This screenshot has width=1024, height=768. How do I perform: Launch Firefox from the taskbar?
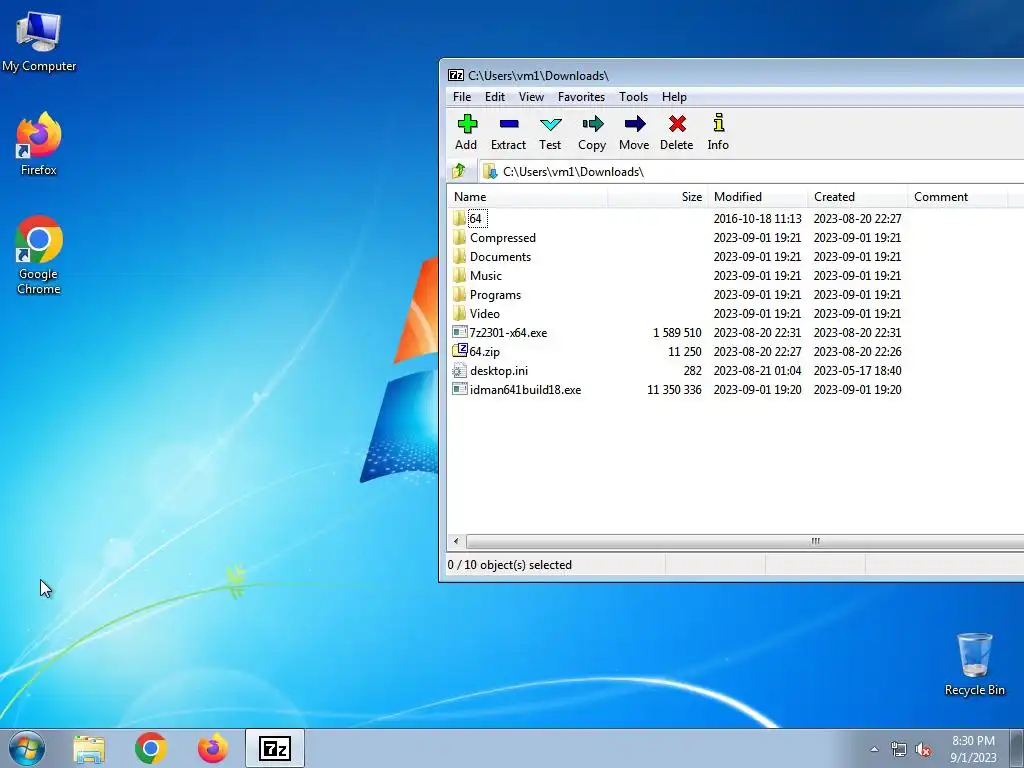(213, 748)
